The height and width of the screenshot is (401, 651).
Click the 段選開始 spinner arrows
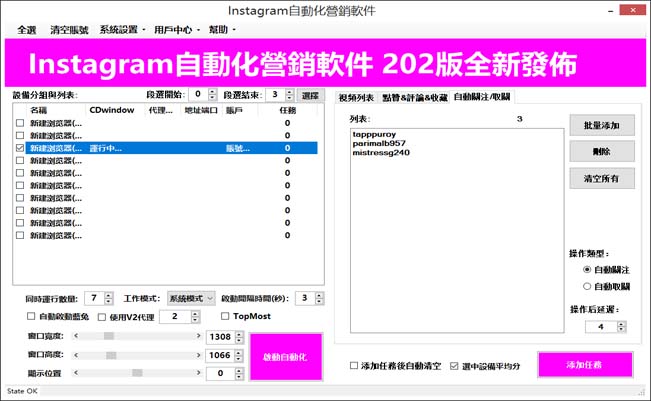point(212,95)
